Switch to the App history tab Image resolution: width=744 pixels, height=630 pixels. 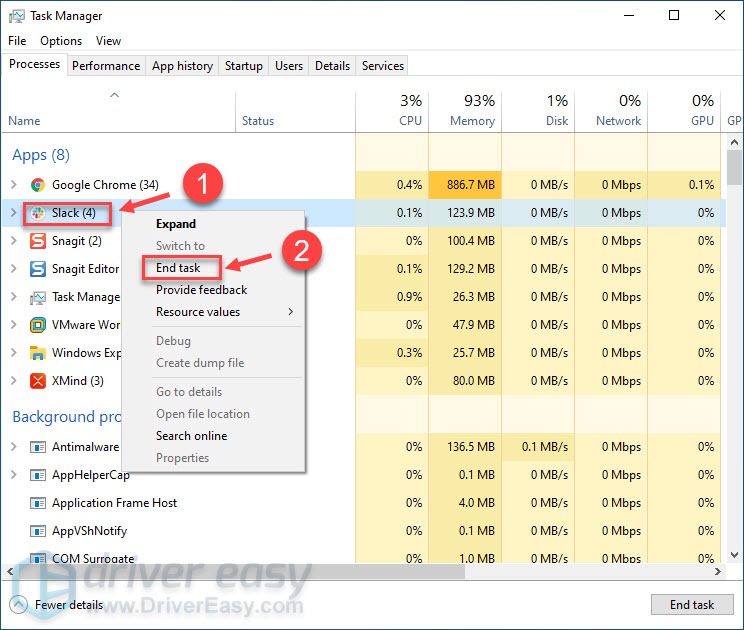pos(182,65)
